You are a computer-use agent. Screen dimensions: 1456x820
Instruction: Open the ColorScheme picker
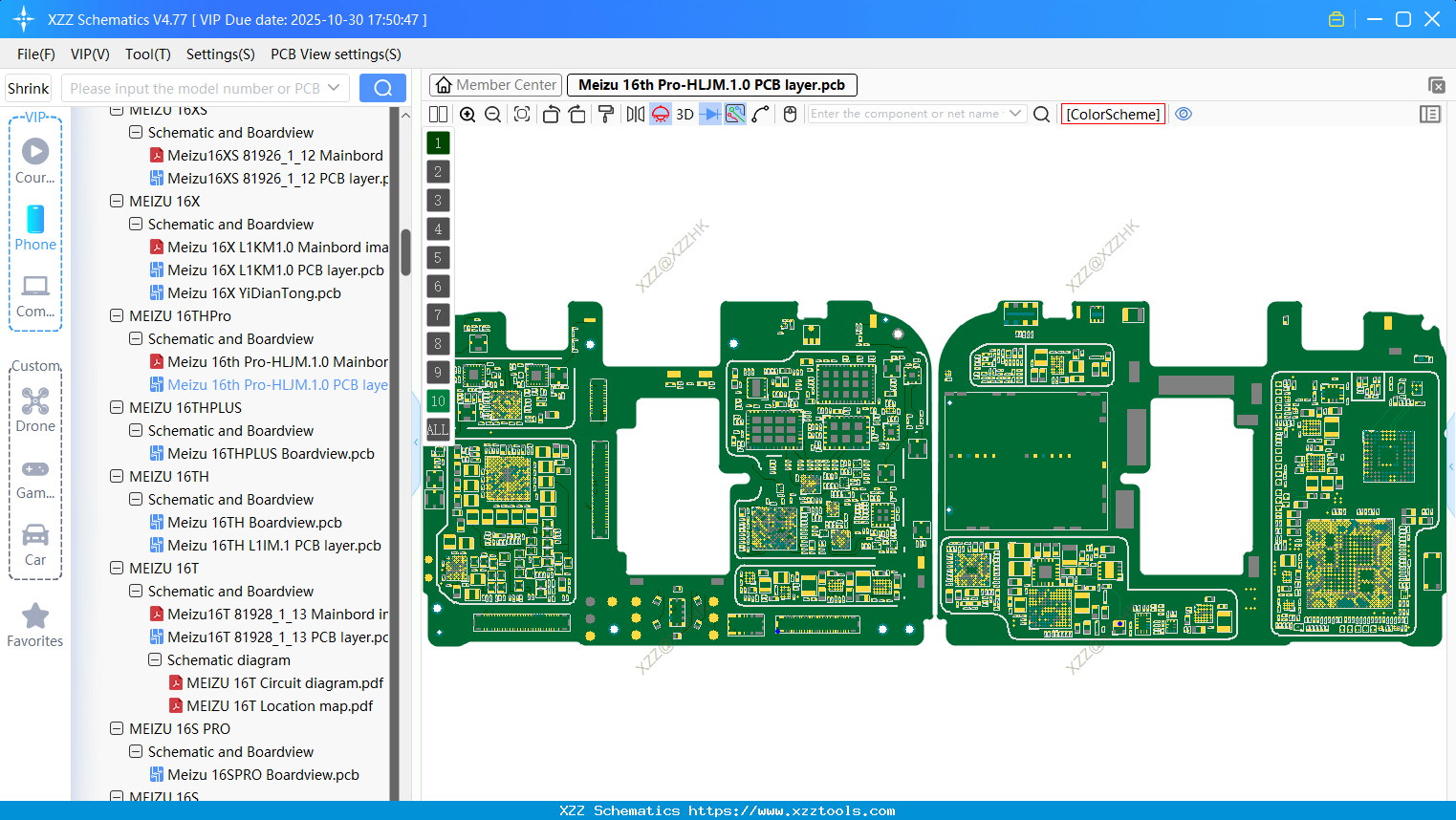tap(1113, 114)
